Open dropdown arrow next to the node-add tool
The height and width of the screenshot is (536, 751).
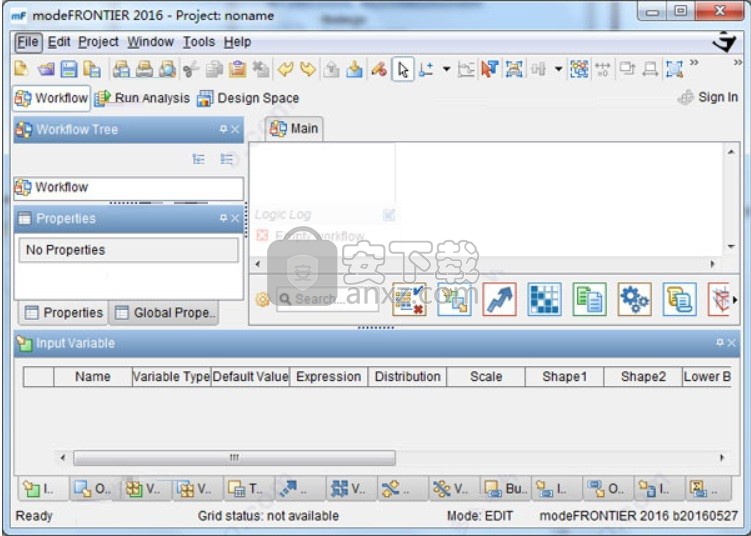[446, 69]
